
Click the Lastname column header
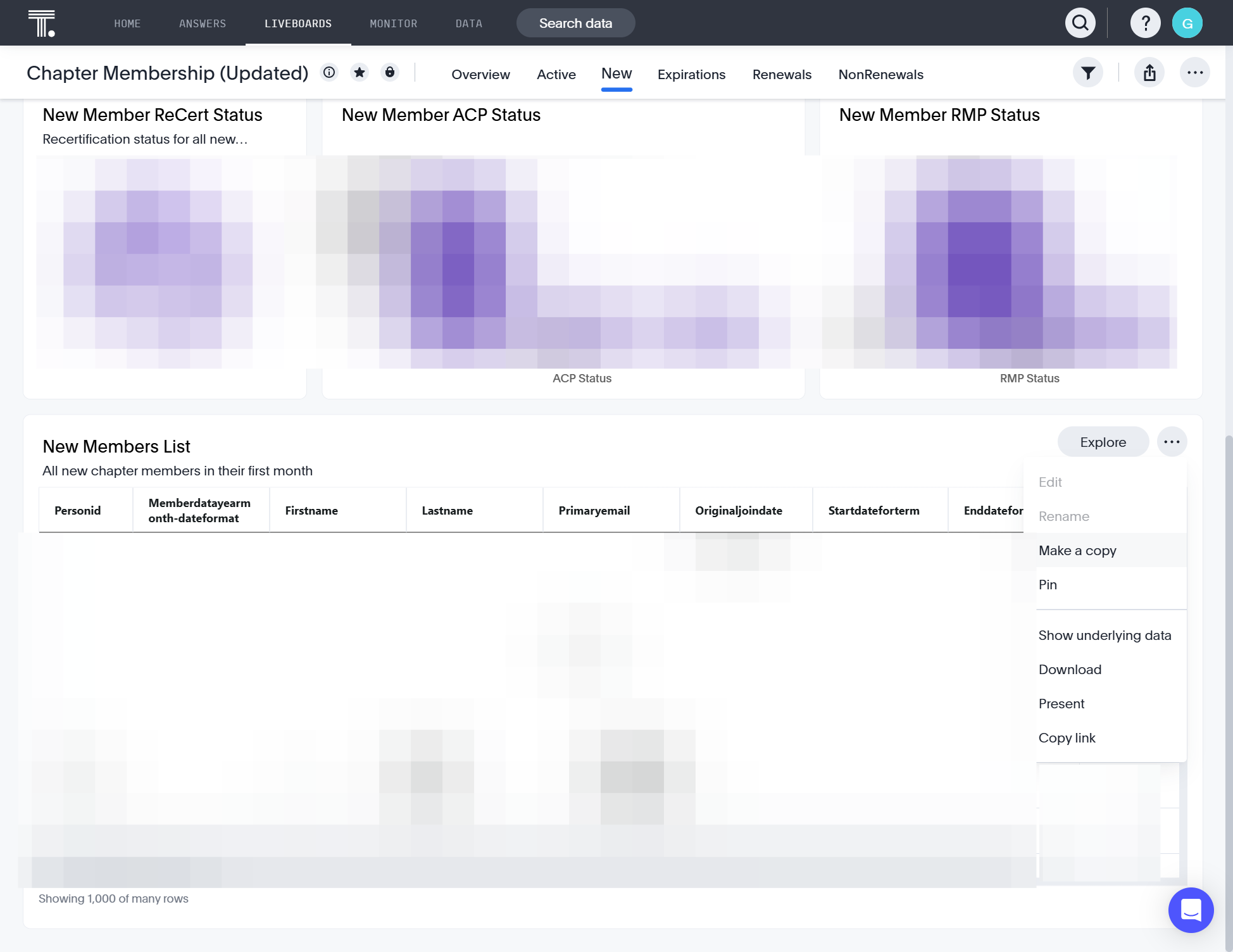pyautogui.click(x=475, y=511)
